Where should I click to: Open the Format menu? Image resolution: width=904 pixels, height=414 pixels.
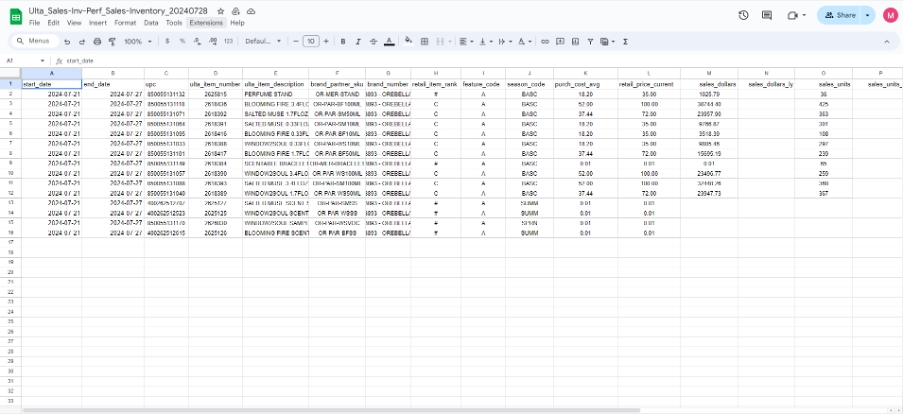[125, 22]
